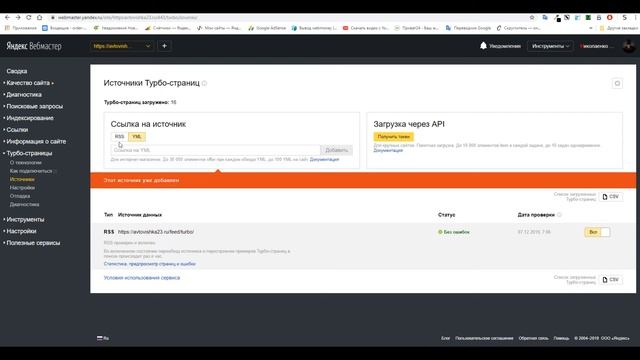Collapse Турбо-страницы section in sidebar
The height and width of the screenshot is (360, 640).
coord(29,153)
